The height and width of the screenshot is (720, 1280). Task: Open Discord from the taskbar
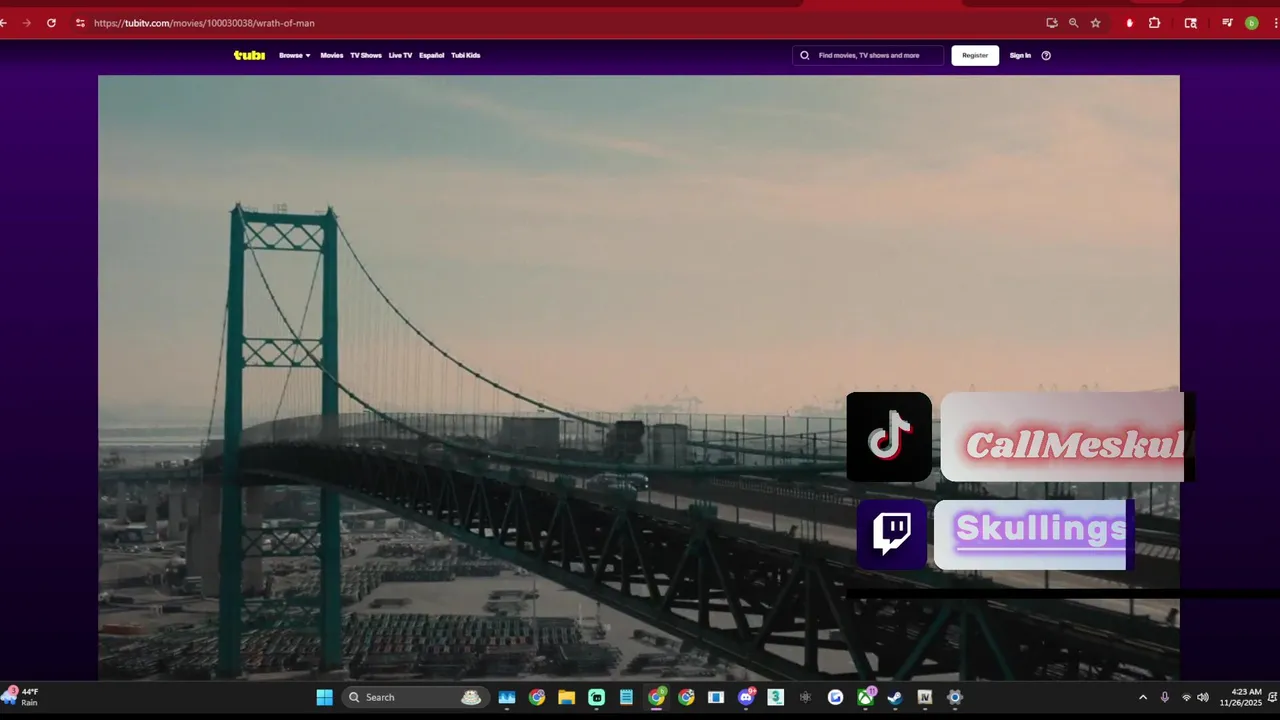[746, 697]
